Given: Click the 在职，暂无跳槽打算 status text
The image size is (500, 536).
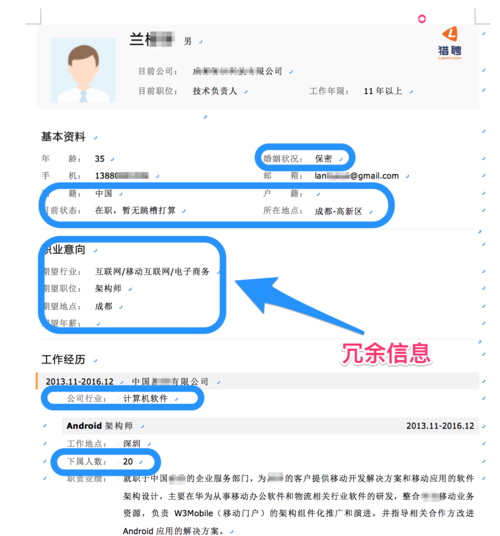Looking at the screenshot, I should pos(135,210).
